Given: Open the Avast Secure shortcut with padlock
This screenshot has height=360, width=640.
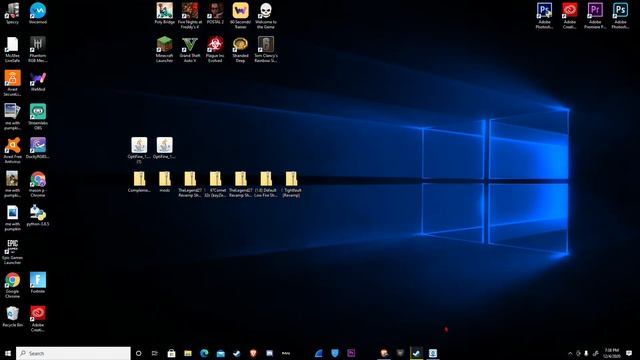Looking at the screenshot, I should pyautogui.click(x=12, y=83).
